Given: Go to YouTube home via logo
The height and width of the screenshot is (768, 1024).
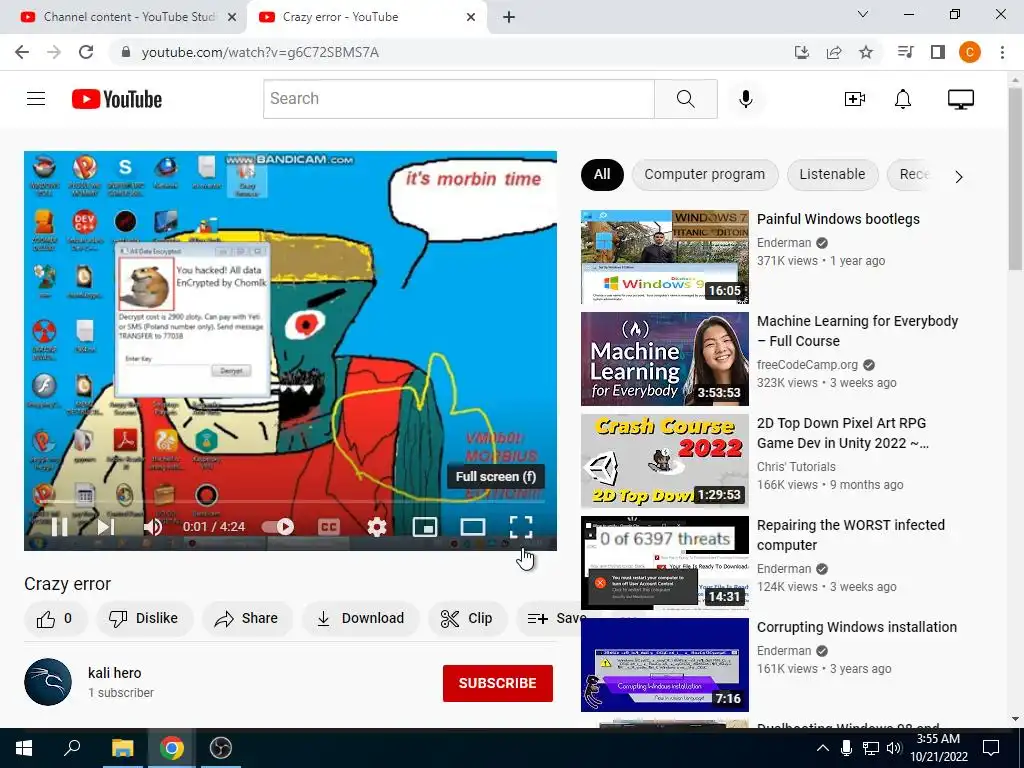Looking at the screenshot, I should [117, 99].
